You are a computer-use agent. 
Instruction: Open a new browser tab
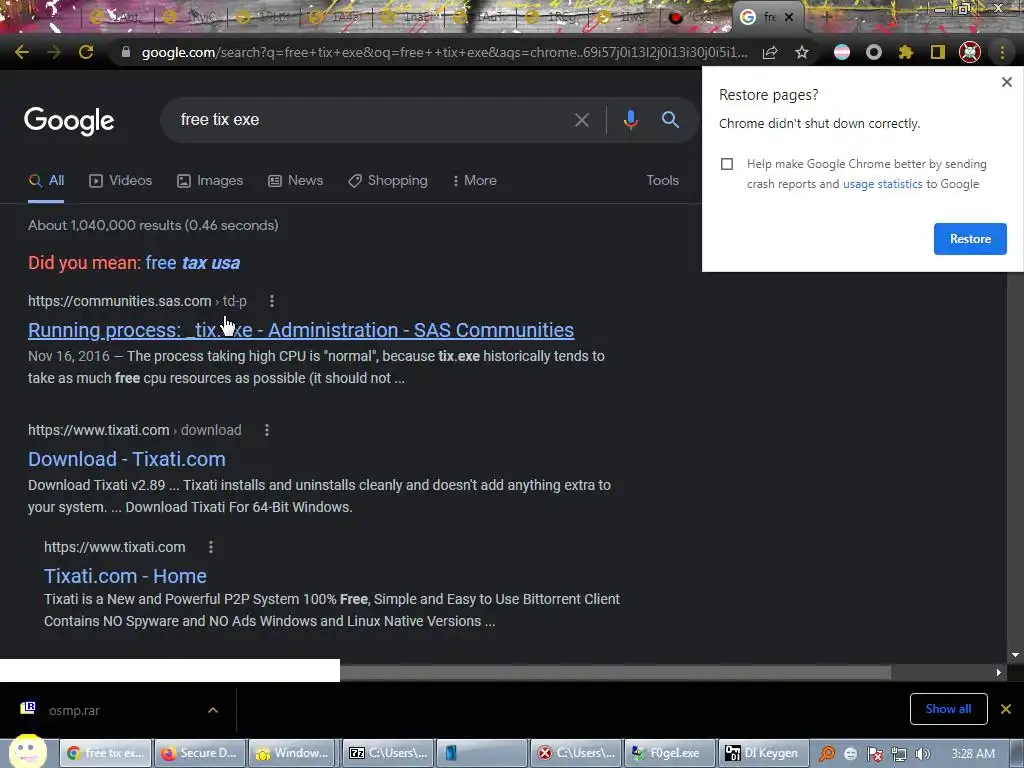826,17
